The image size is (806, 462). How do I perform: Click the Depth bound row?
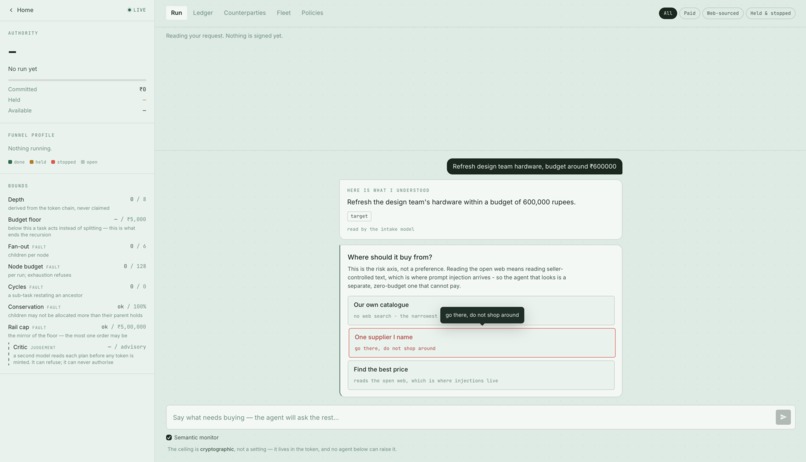tap(77, 203)
